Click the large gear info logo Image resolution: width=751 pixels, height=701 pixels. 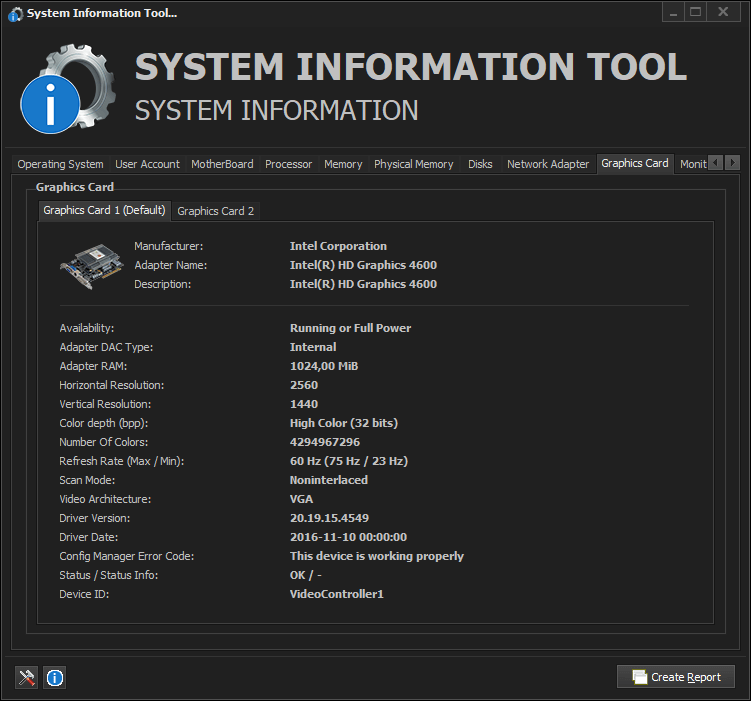point(68,89)
